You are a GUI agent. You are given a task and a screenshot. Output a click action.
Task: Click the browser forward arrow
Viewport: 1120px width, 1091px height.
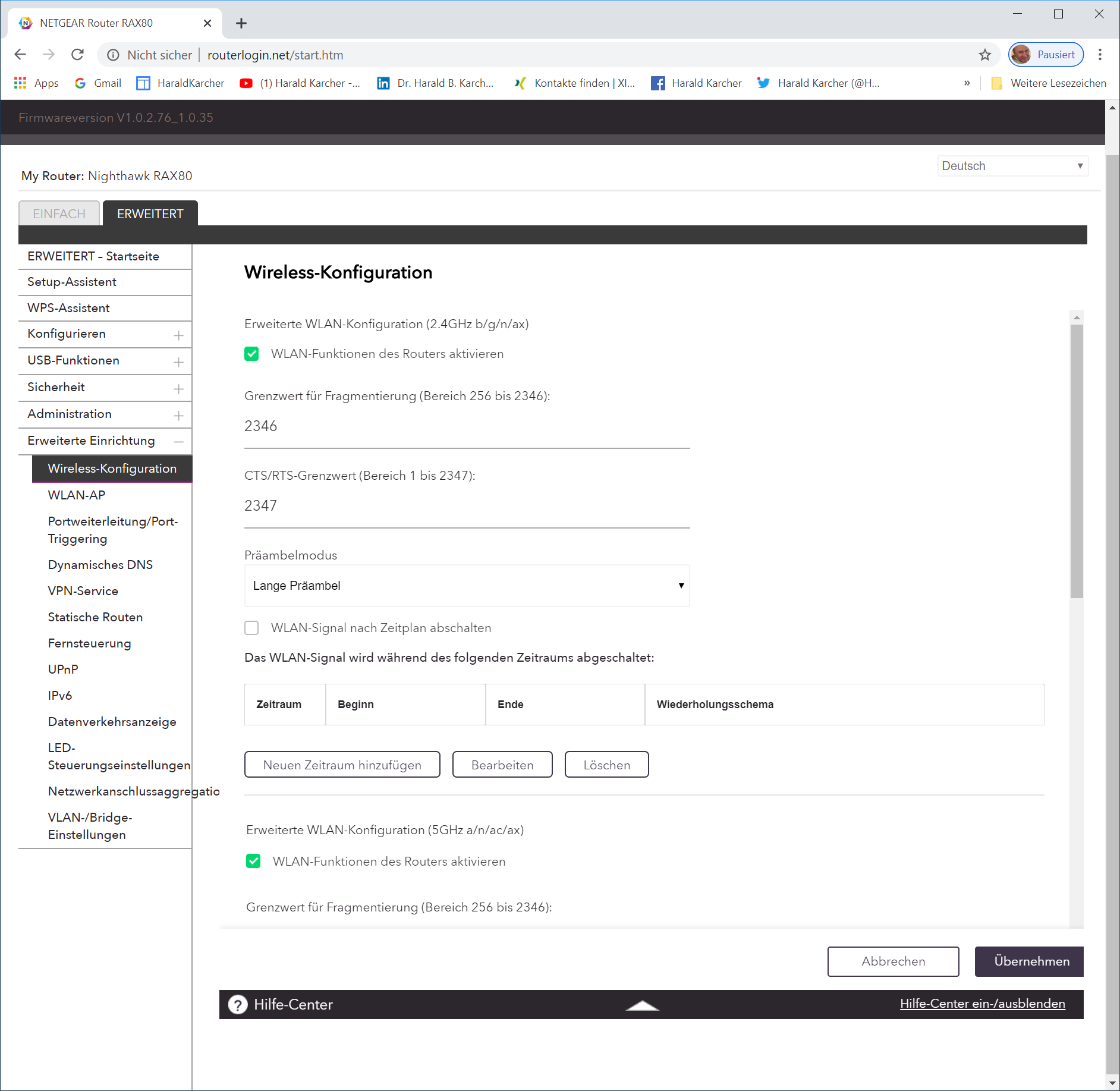49,55
